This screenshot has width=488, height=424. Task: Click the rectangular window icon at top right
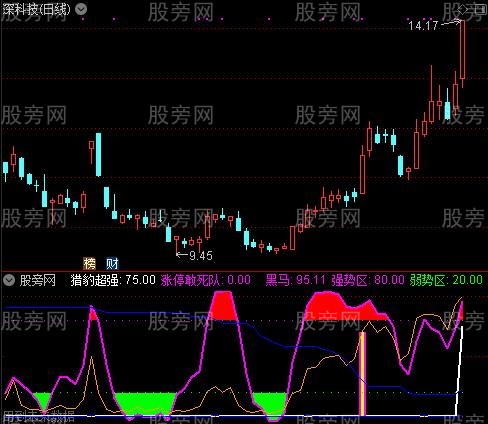tap(480, 9)
